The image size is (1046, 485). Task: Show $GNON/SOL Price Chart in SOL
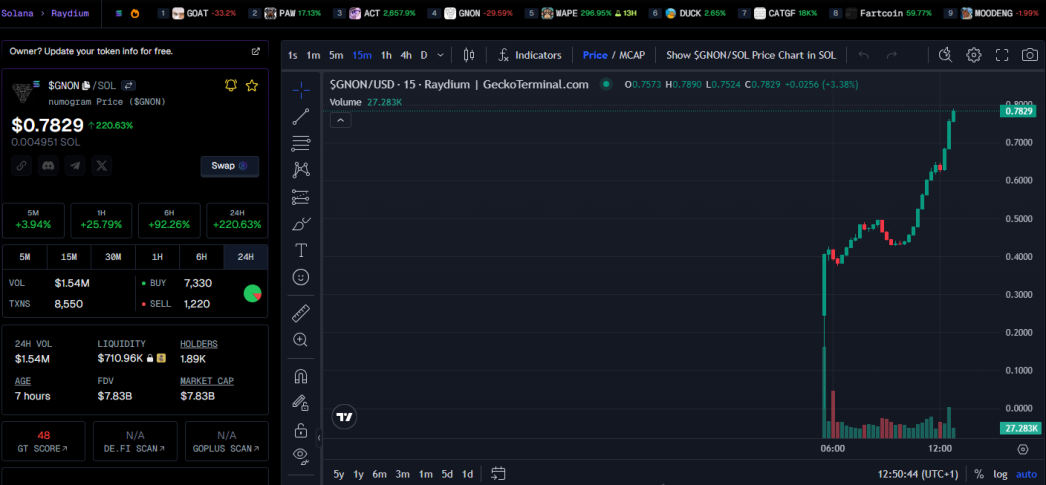coord(750,55)
